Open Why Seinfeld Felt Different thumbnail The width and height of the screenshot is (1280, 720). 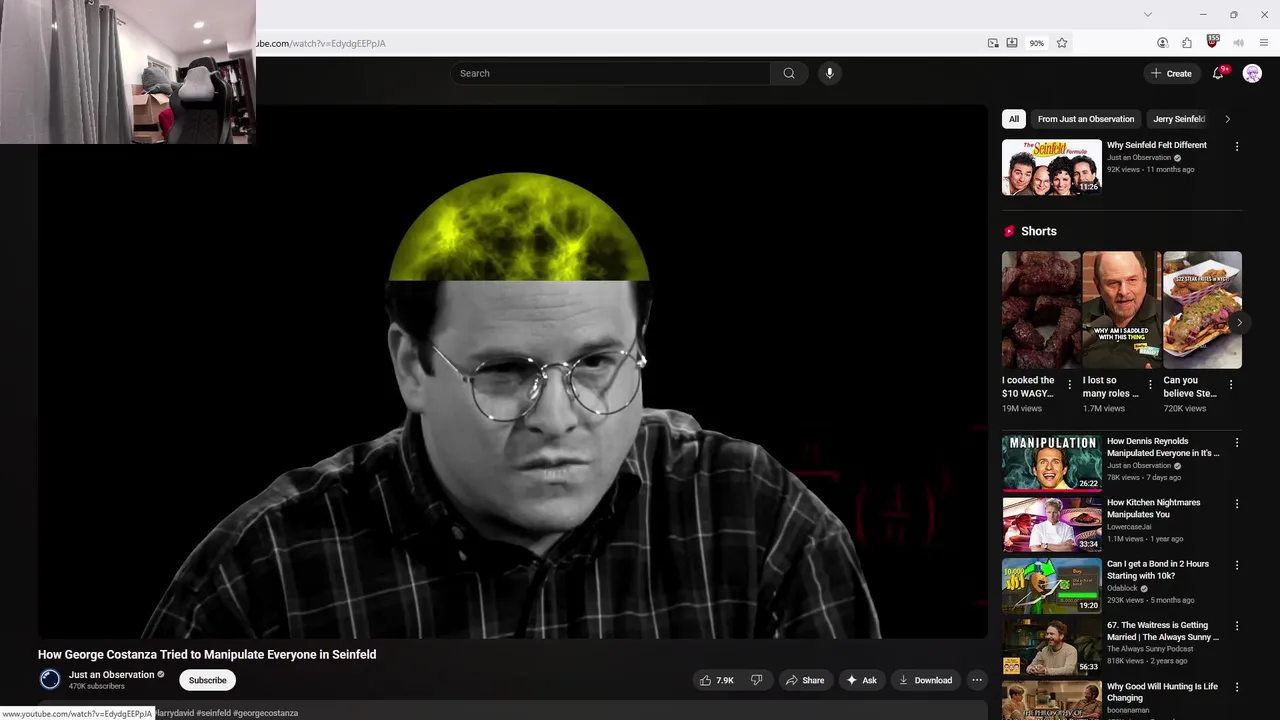(x=1052, y=167)
